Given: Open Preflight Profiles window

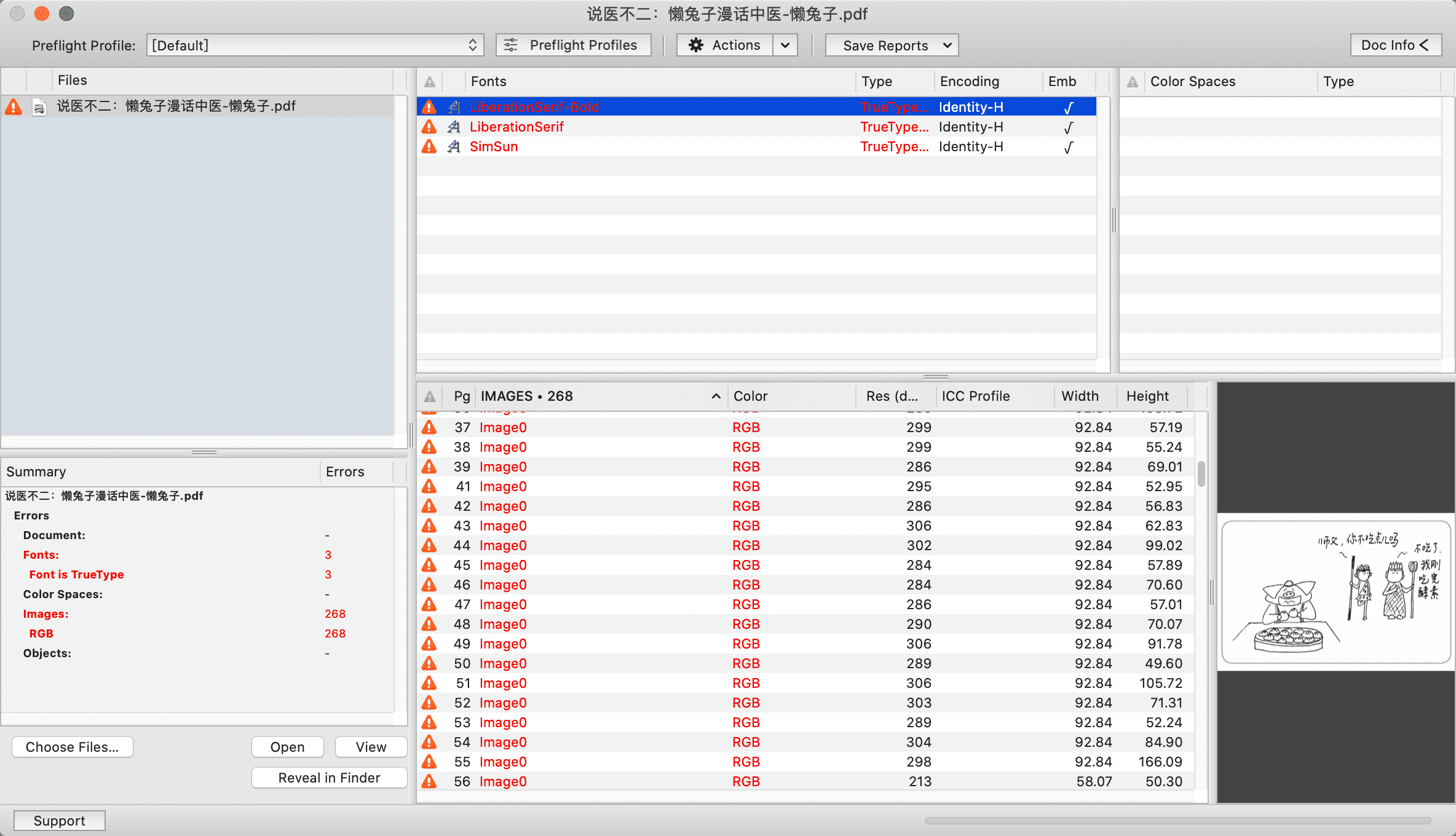Looking at the screenshot, I should [x=574, y=45].
